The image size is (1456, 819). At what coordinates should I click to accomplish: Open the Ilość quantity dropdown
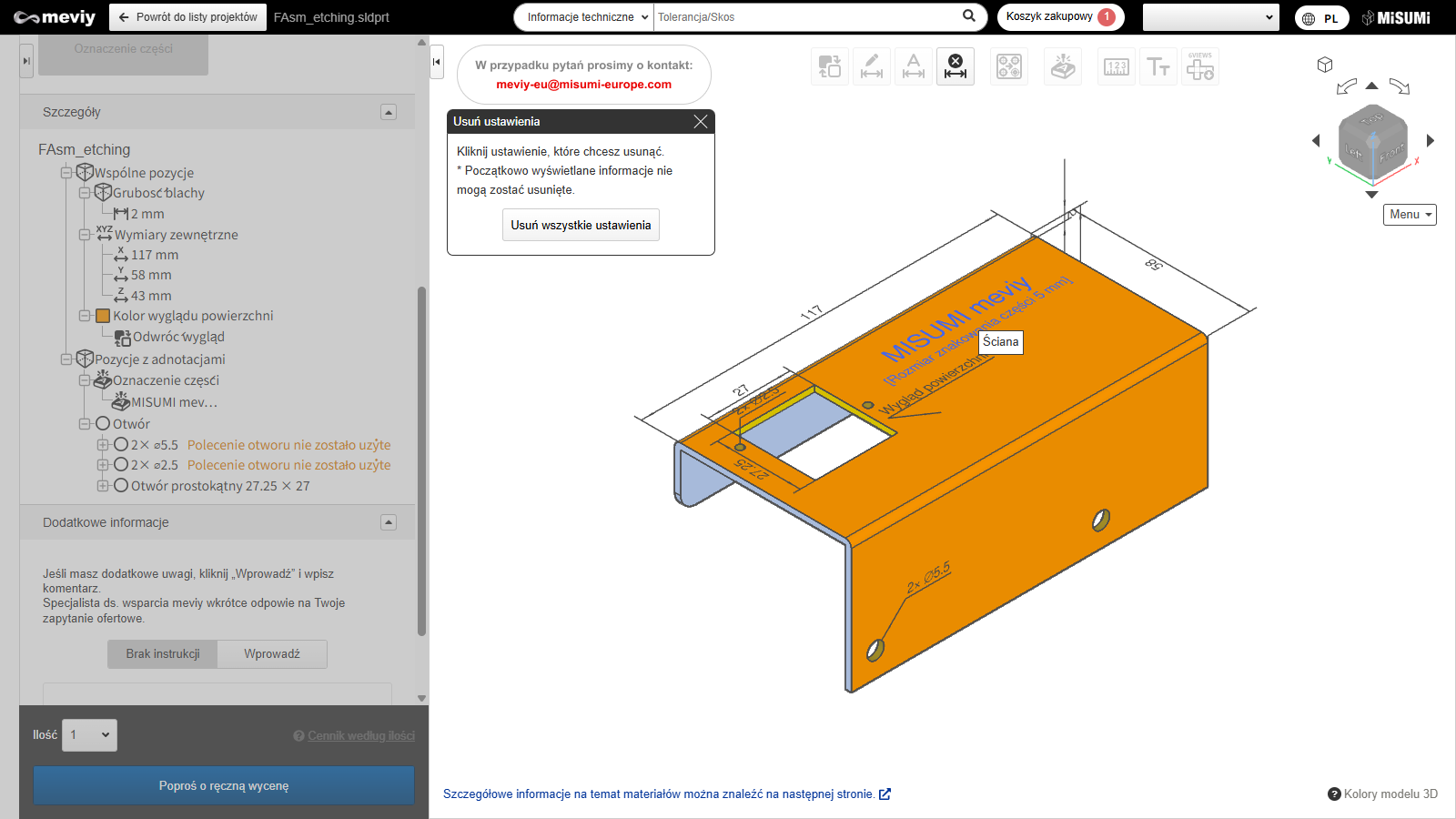(89, 735)
